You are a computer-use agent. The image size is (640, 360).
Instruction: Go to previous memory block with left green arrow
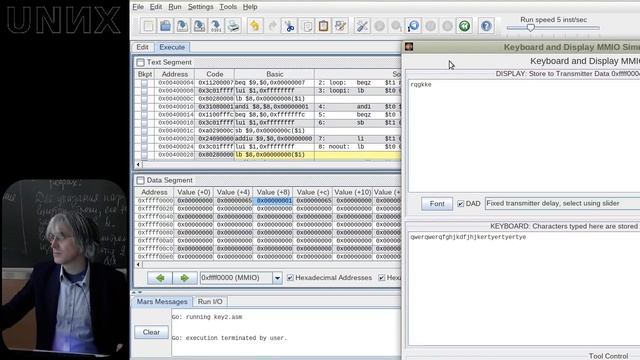point(160,278)
